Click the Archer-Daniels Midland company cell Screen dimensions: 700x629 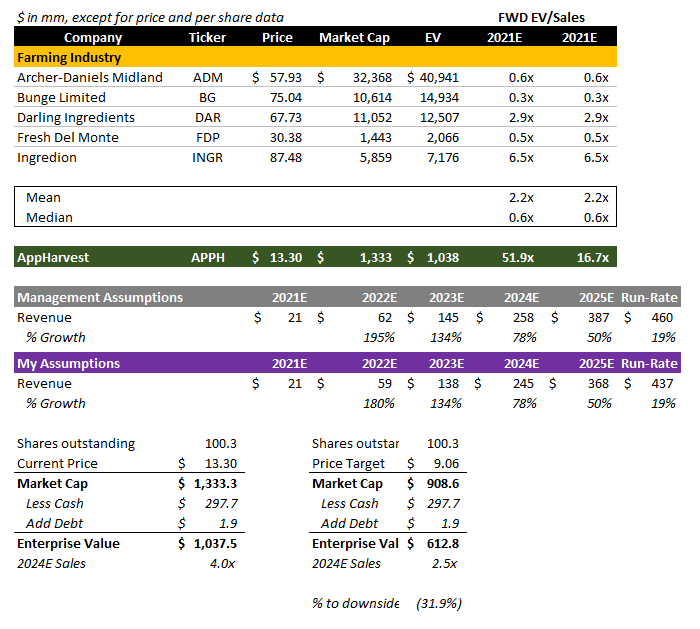[90, 78]
